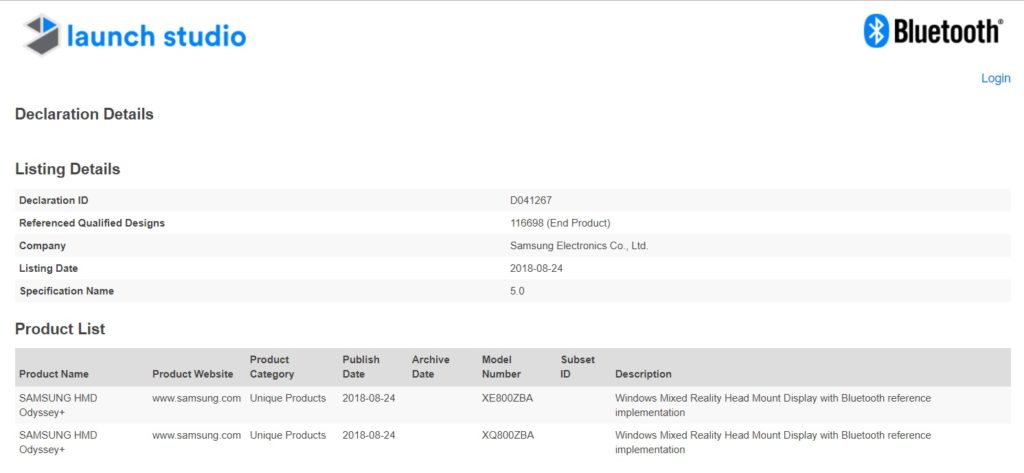Screen dimensions: 1024x473
Task: Open www.samsung.com in XE800ZBA row
Action: point(197,398)
